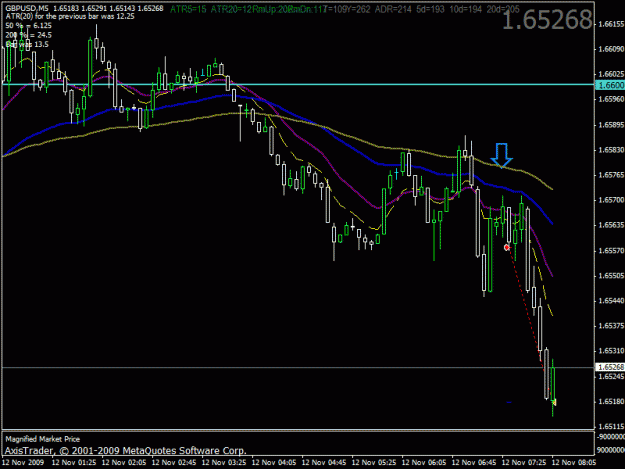Click the 1.66090 price axis label
625x469 pixels.
pos(611,49)
